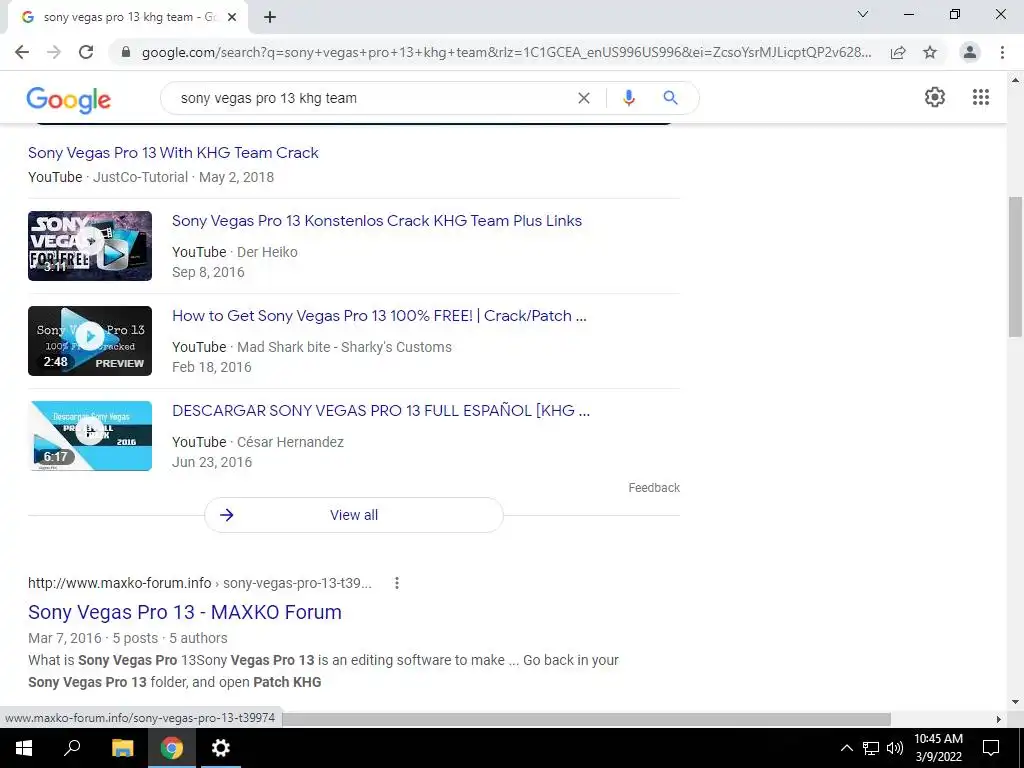Go back to the previous page
Screen dimensions: 1024x768
(x=22, y=52)
